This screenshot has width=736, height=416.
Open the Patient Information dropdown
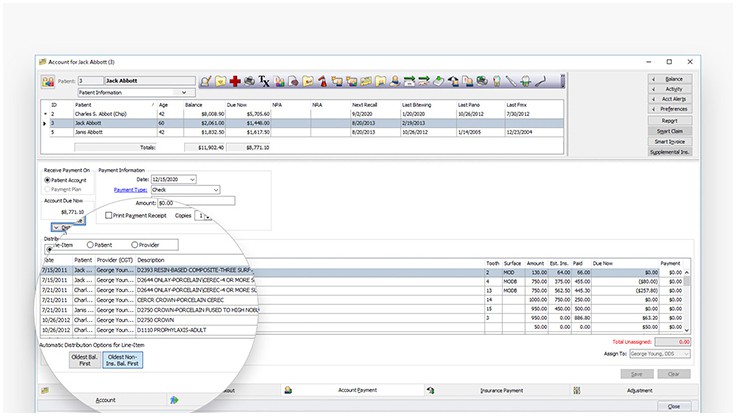tap(184, 92)
